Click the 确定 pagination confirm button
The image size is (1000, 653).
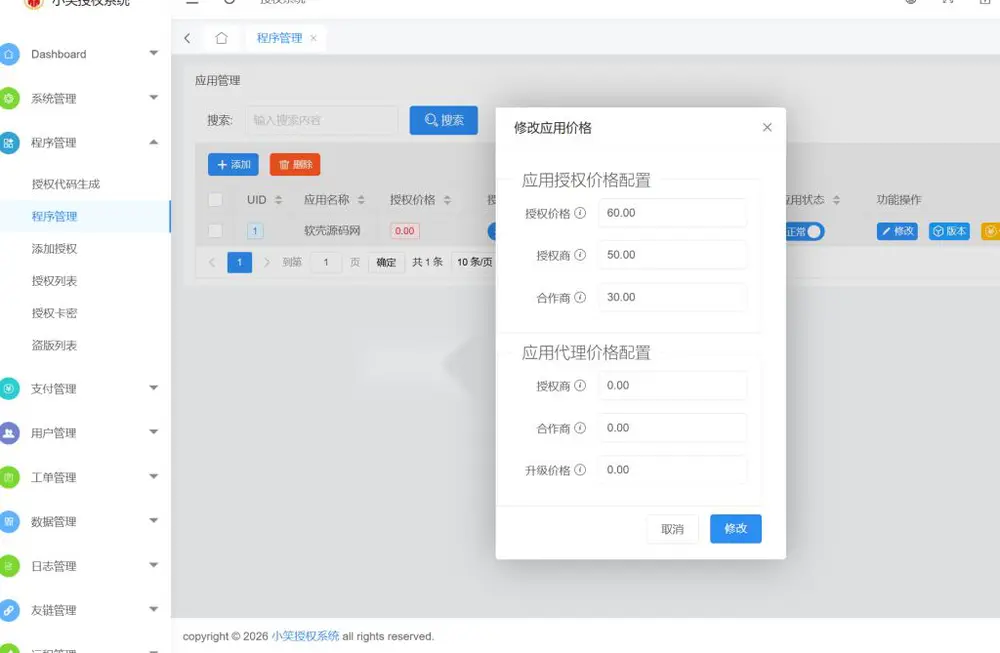tap(386, 262)
